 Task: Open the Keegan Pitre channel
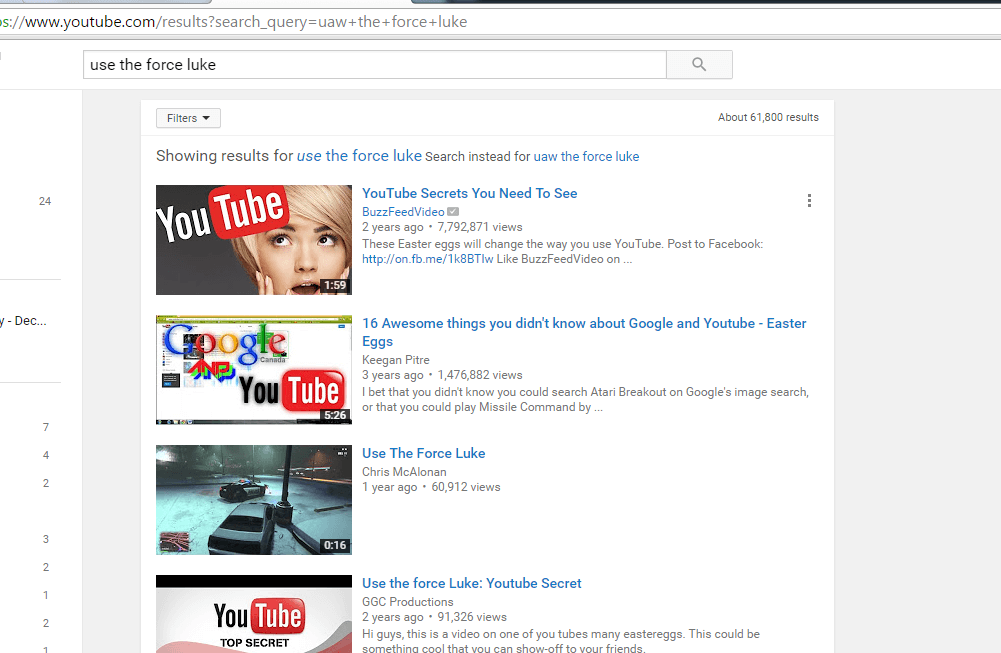(396, 360)
